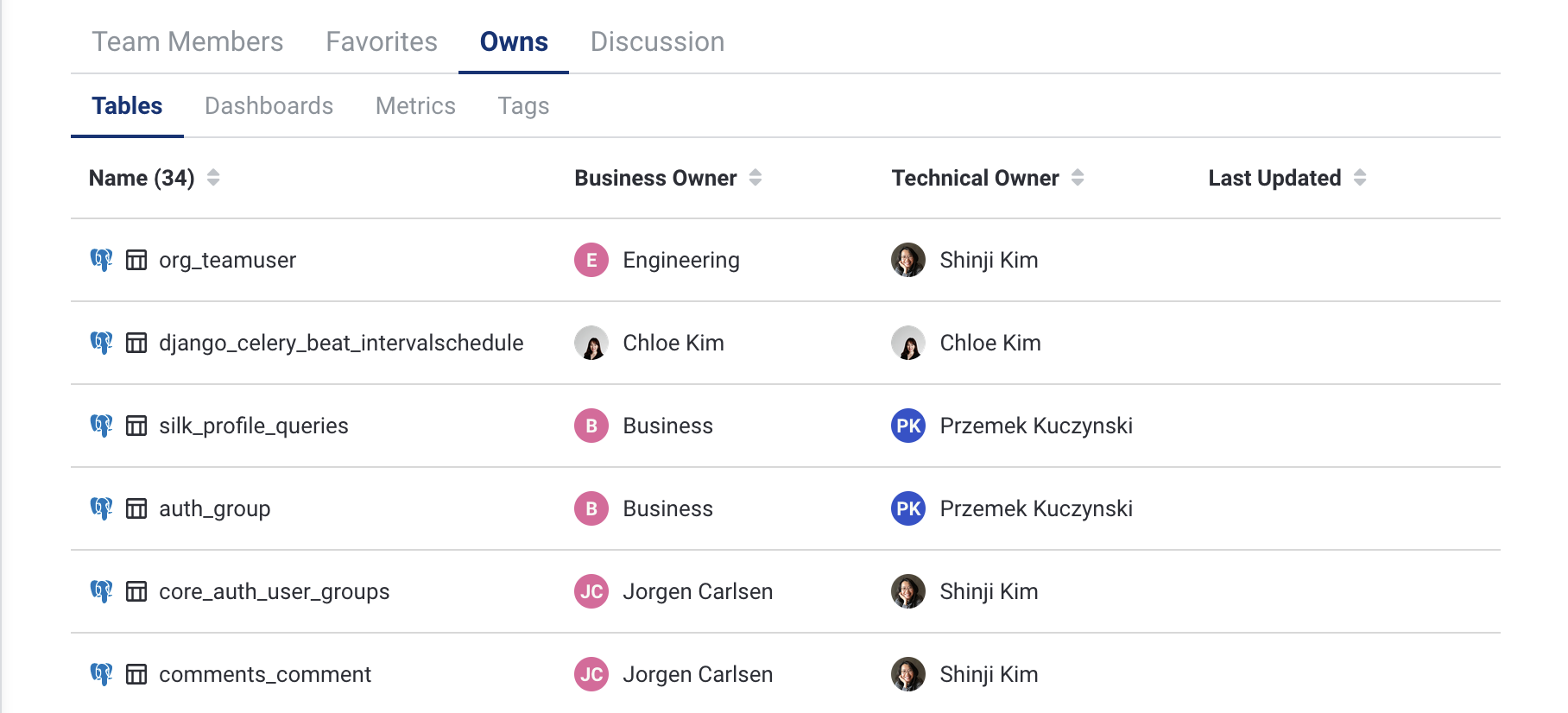Screen dimensions: 1568x713
Task: Click the PostgreSQL icon beside org_teamuser
Action: coord(101,260)
